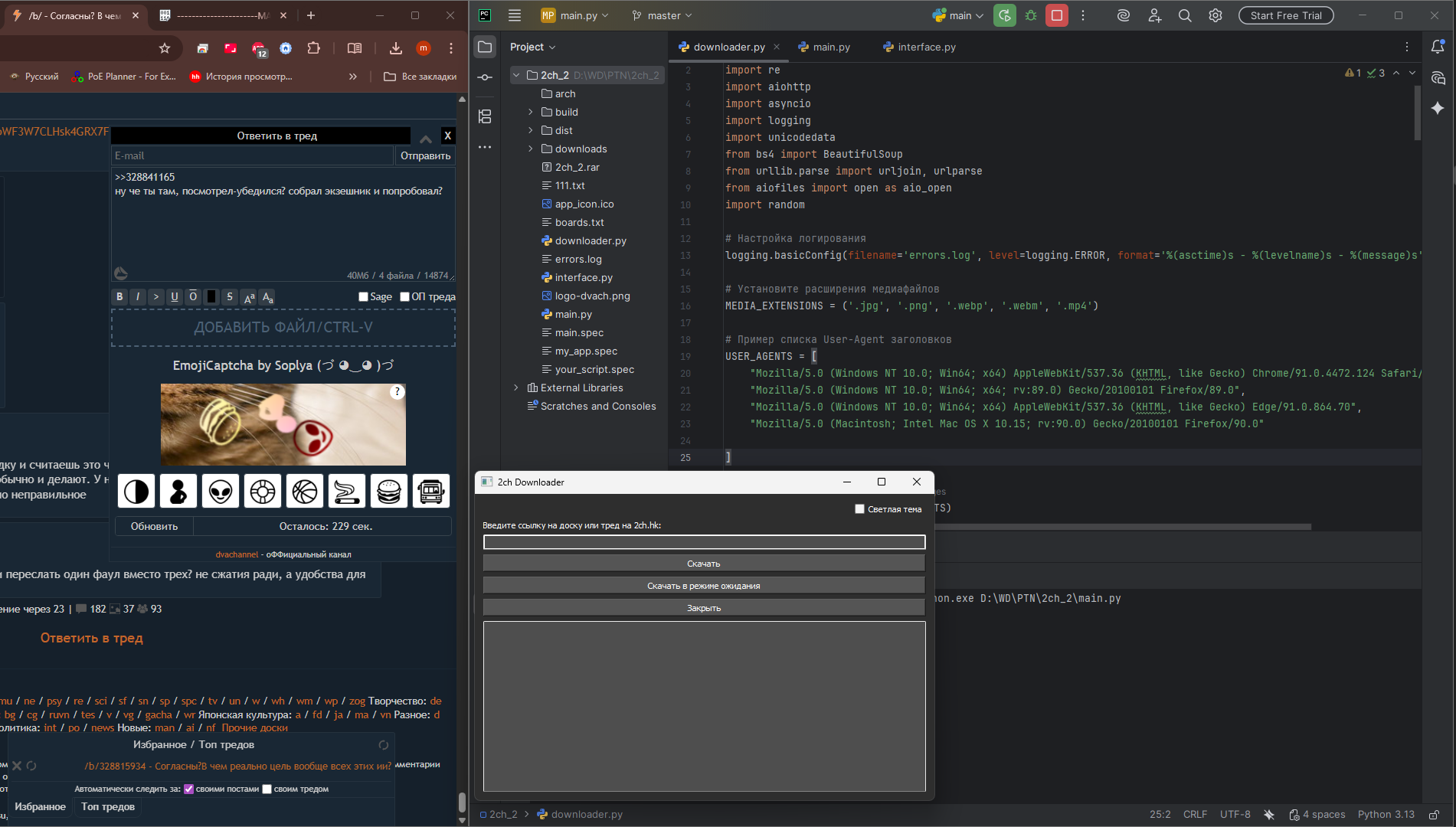Expand External Libraries node

click(516, 387)
